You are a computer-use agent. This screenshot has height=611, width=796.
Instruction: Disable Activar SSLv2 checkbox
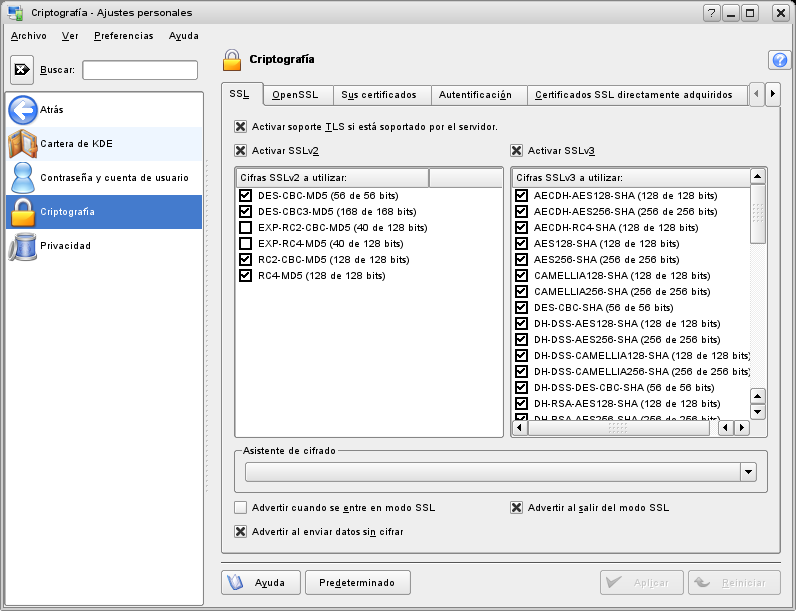[x=240, y=151]
